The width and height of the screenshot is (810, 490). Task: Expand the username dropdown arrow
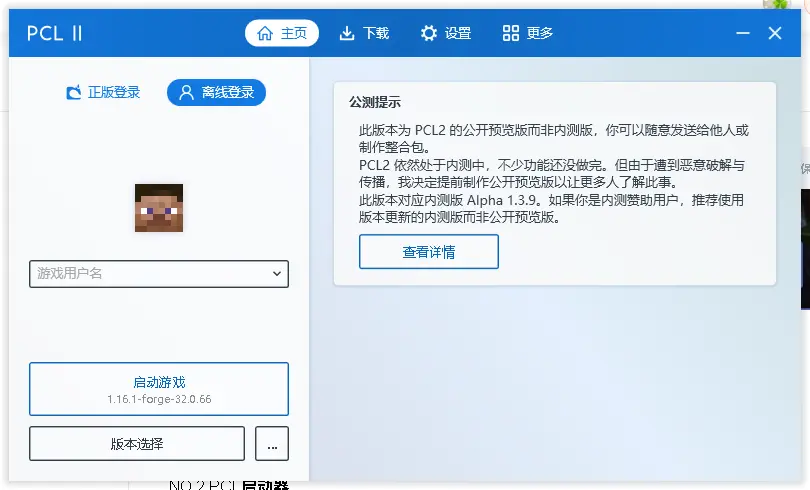[277, 274]
